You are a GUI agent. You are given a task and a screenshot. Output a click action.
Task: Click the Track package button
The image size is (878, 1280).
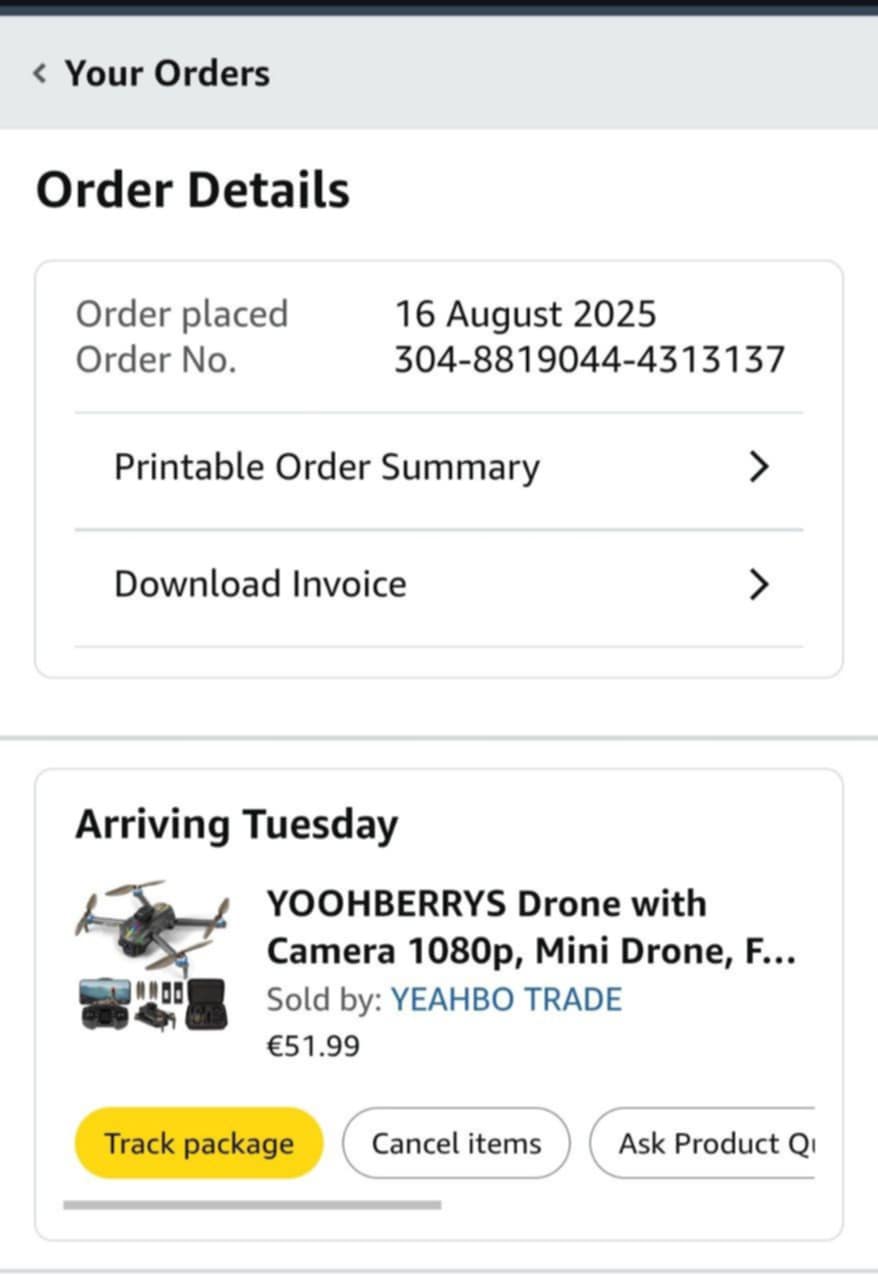pos(199,1143)
